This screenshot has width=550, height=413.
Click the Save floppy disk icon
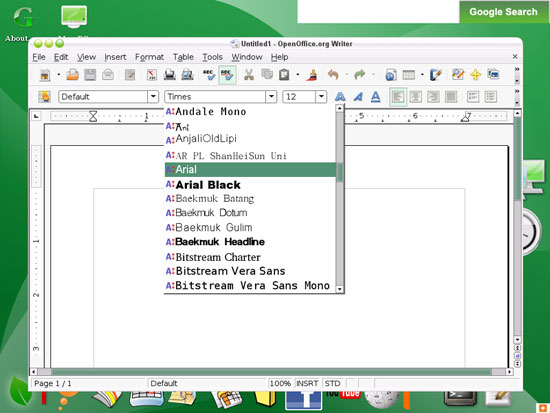pos(90,75)
